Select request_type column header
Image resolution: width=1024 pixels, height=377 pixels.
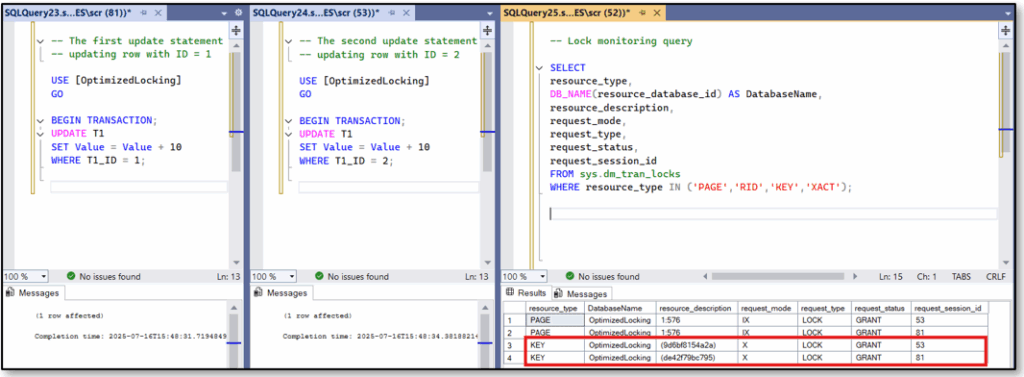[824, 308]
